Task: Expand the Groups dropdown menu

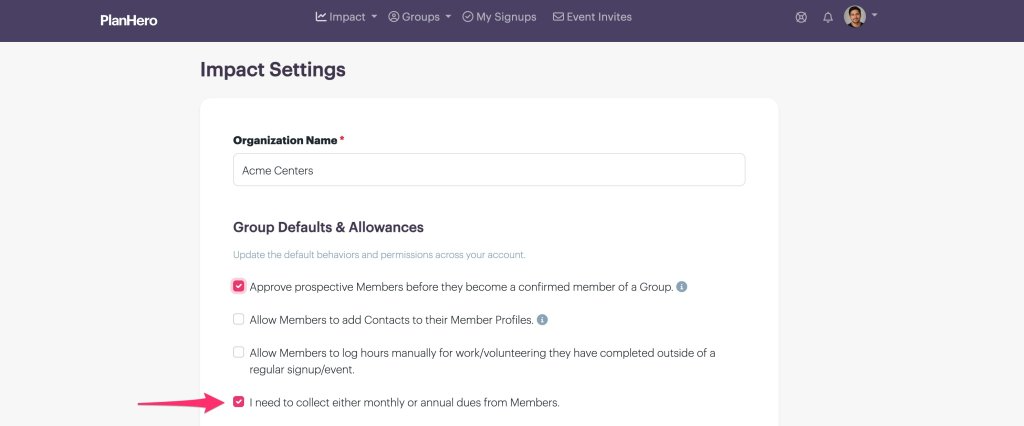Action: pos(449,17)
